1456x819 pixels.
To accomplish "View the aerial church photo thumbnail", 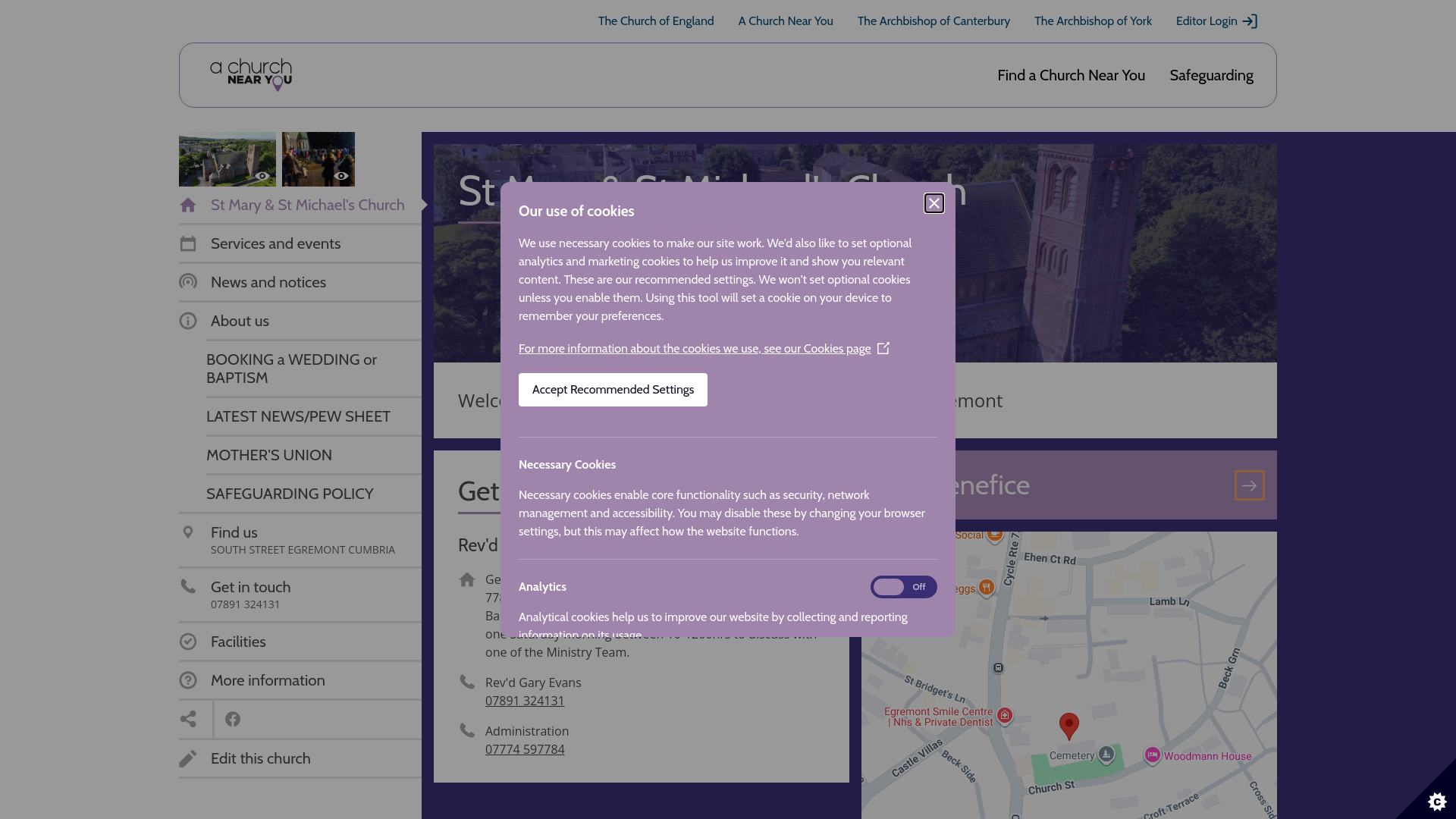I will 227,159.
